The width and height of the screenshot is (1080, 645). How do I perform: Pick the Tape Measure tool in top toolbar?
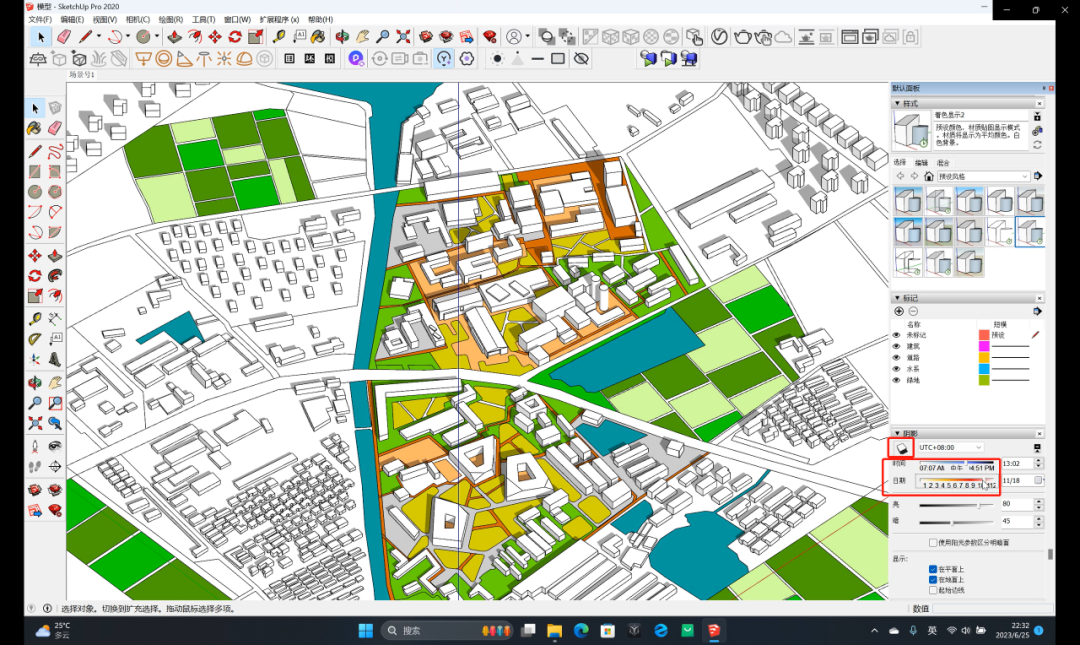click(279, 37)
